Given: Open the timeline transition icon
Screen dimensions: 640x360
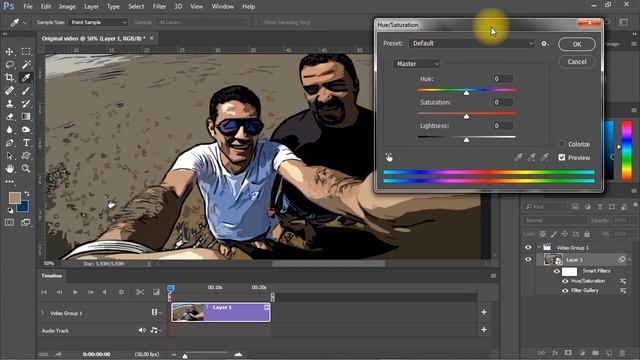Looking at the screenshot, I should tap(156, 292).
